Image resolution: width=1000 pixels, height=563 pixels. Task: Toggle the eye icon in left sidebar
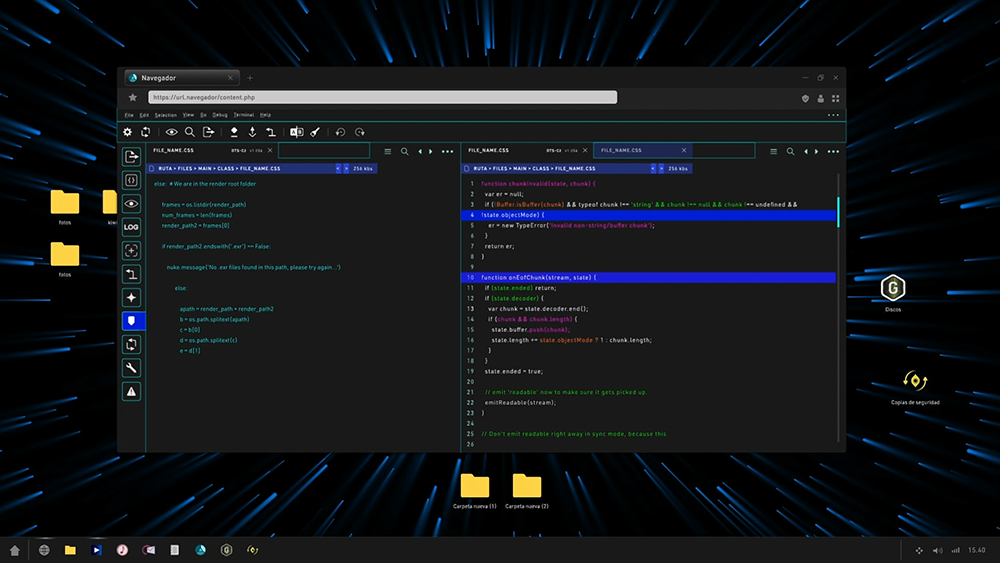(x=131, y=204)
